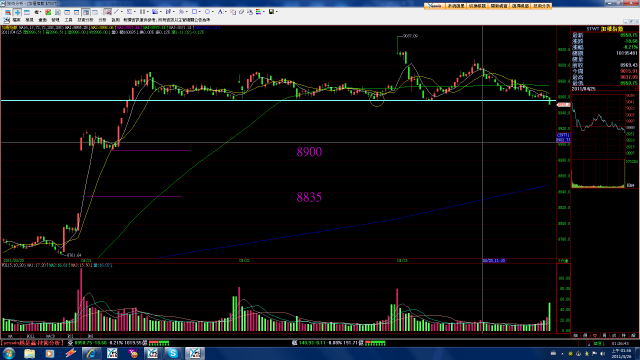Open save icon dropdown arrow
640x360 pixels.
coord(277,12)
